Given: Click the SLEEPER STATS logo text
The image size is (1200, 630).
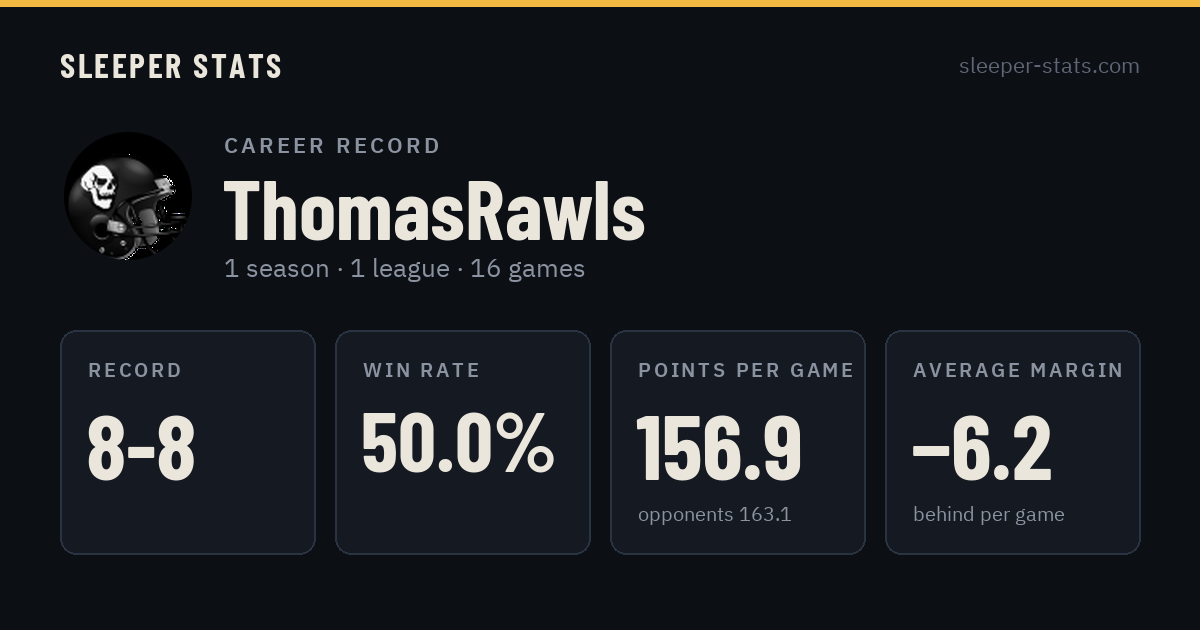Looking at the screenshot, I should pyautogui.click(x=171, y=66).
